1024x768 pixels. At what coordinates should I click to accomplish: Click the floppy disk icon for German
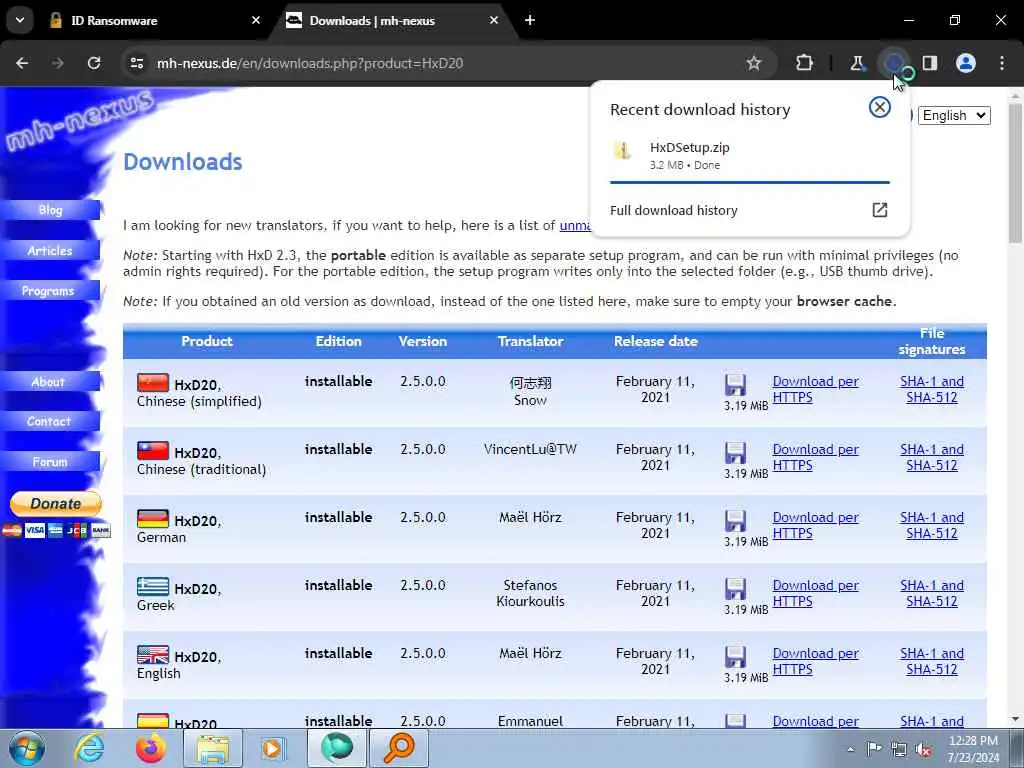tap(735, 520)
